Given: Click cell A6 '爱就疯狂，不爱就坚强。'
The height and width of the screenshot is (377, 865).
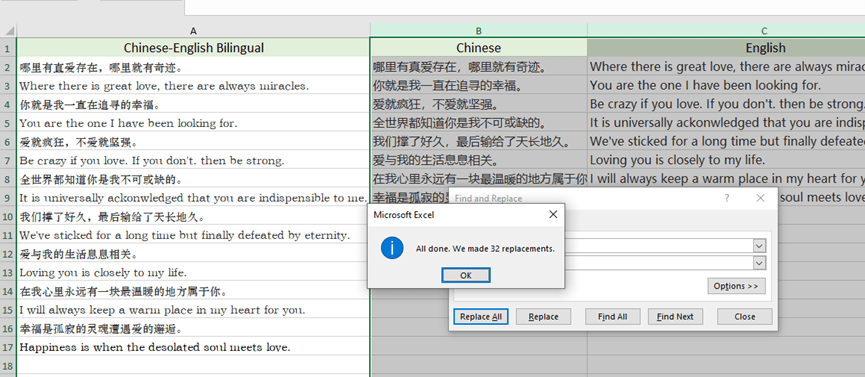Looking at the screenshot, I should tap(193, 142).
